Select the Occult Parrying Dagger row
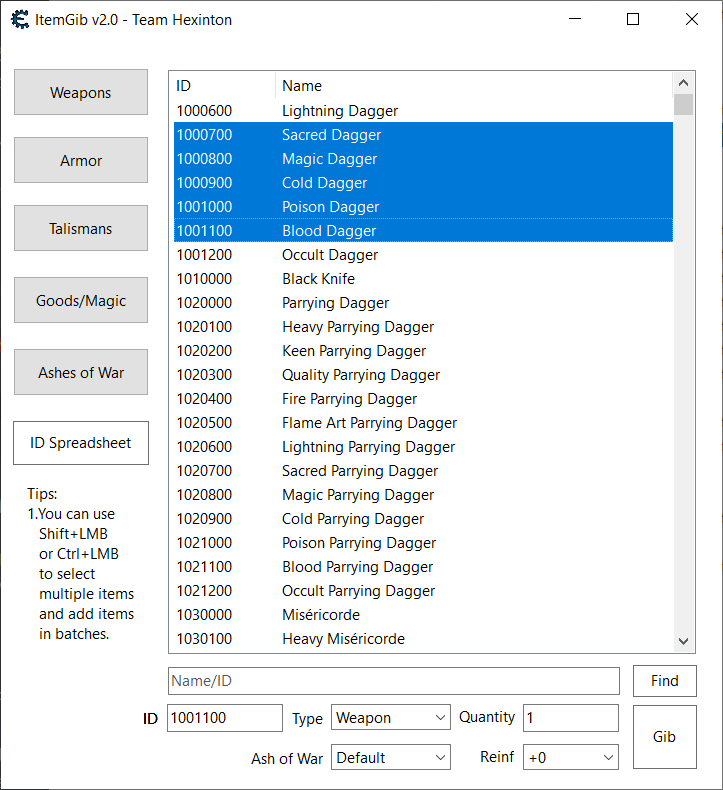The image size is (723, 790). (x=423, y=591)
